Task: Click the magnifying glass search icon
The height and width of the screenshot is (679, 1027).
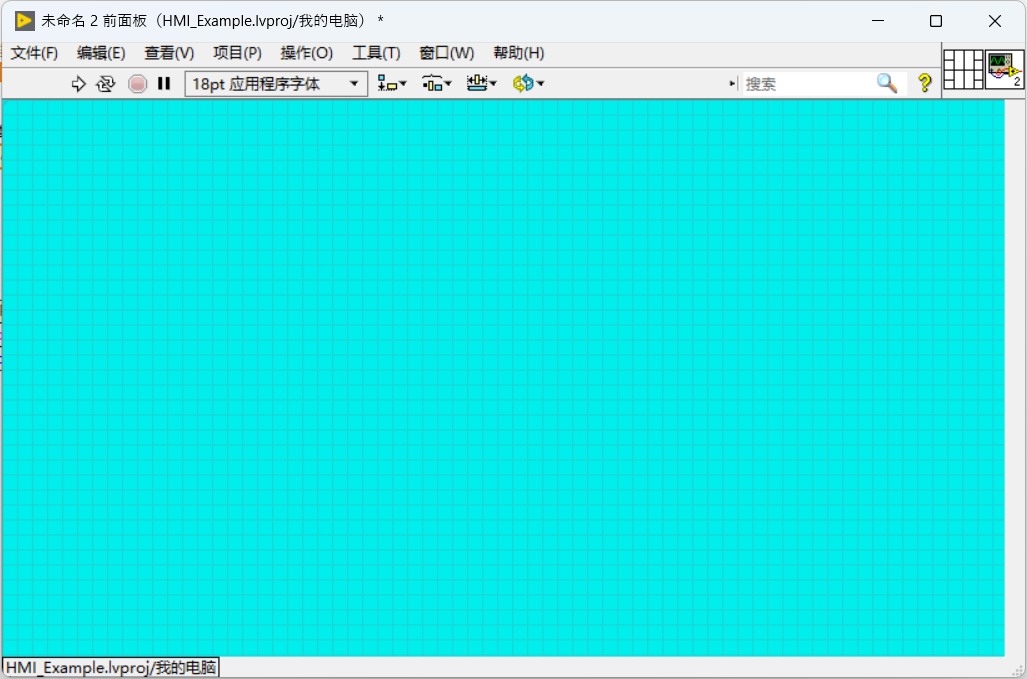Action: tap(887, 83)
